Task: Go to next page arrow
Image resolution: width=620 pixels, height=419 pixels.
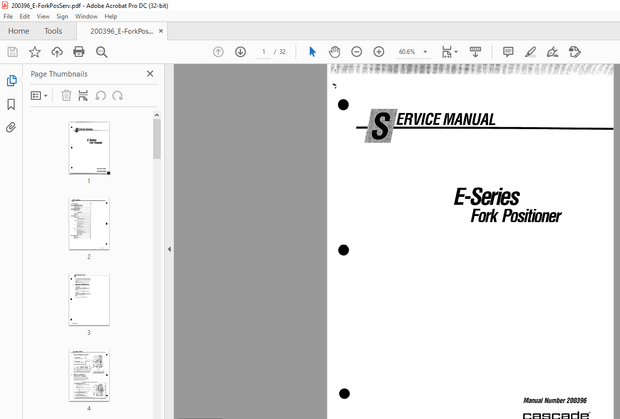Action: [x=240, y=52]
